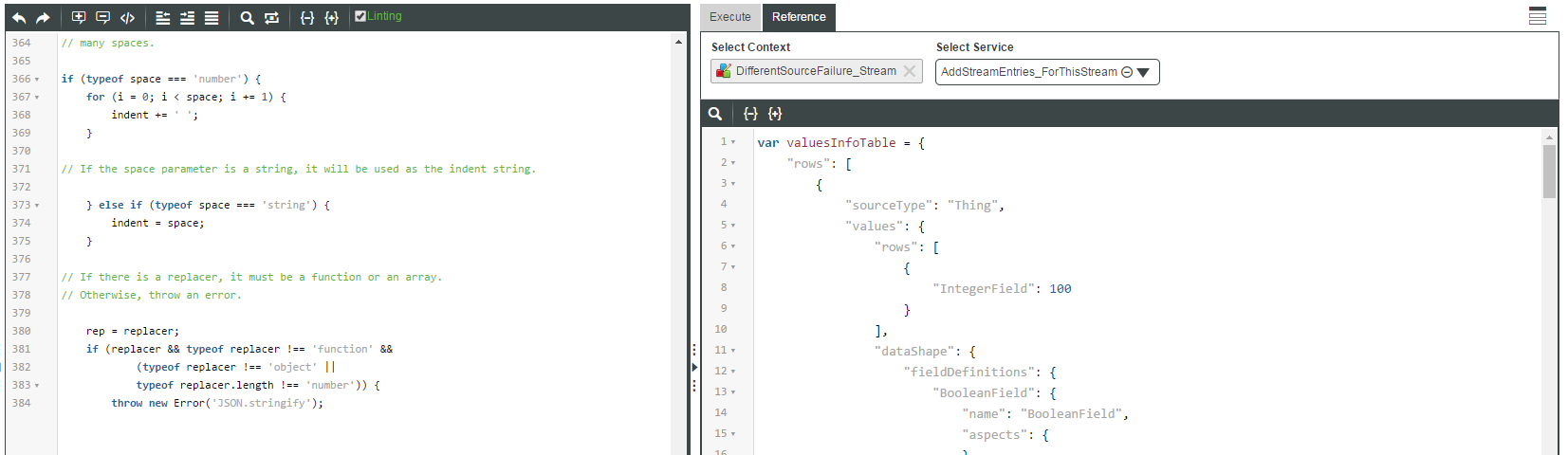
Task: Open the Select Service dropdown arrow
Action: pos(1143,72)
